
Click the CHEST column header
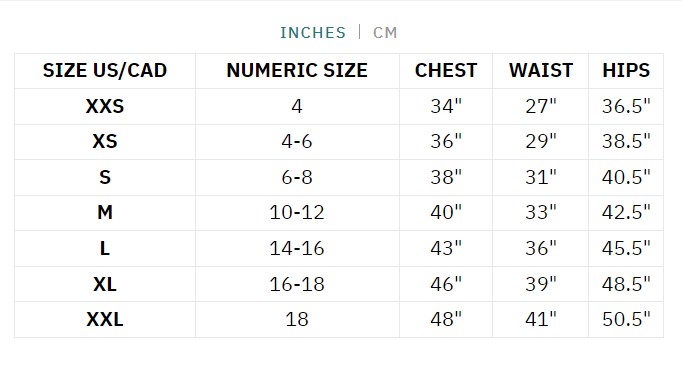[x=446, y=71]
